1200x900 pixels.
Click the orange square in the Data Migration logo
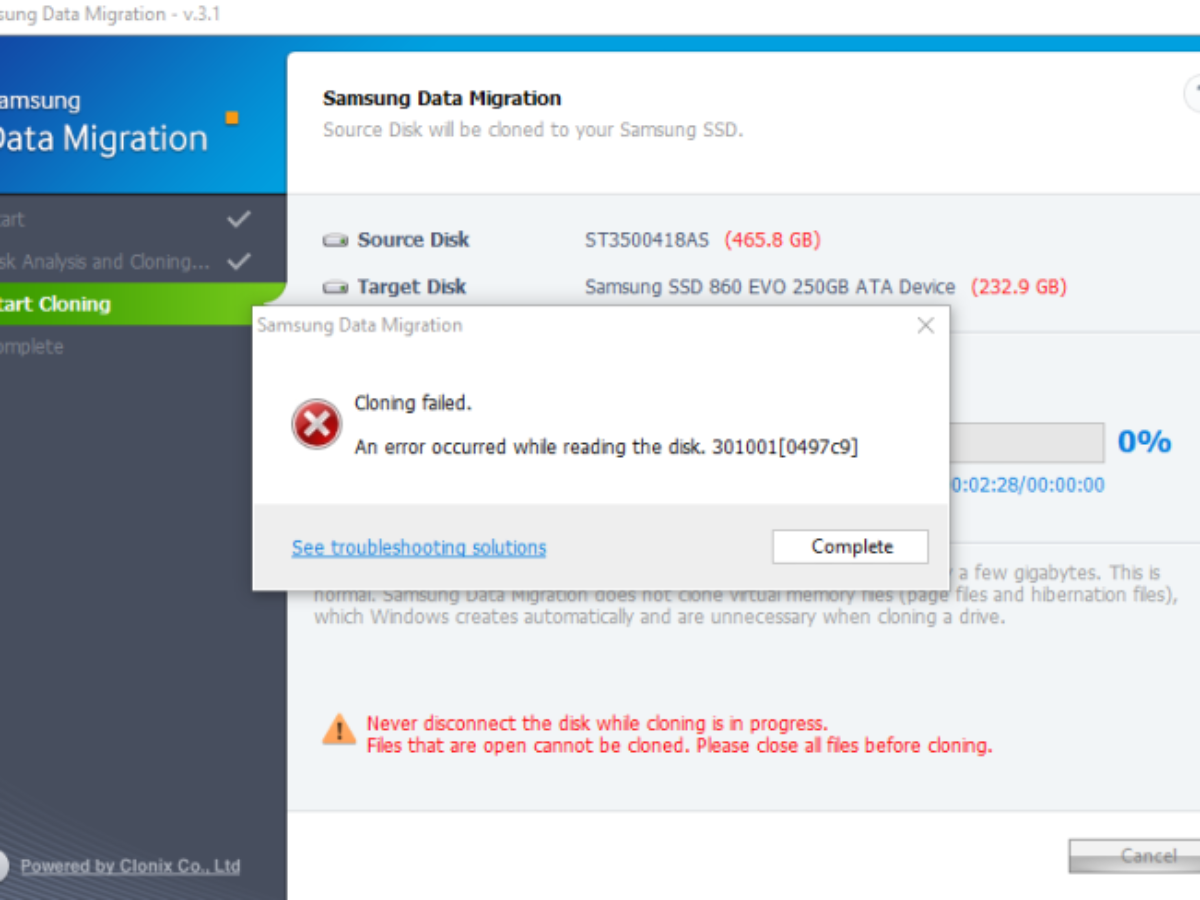232,118
